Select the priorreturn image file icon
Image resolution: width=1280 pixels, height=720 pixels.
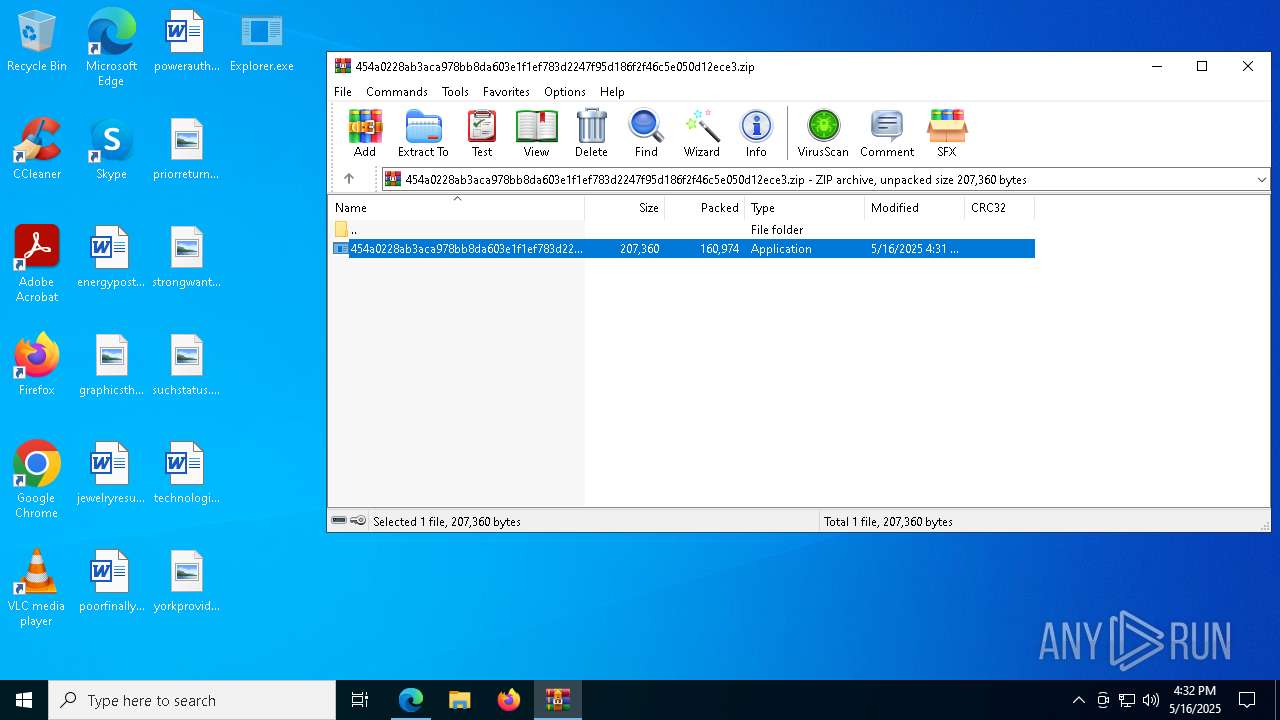[x=186, y=149]
